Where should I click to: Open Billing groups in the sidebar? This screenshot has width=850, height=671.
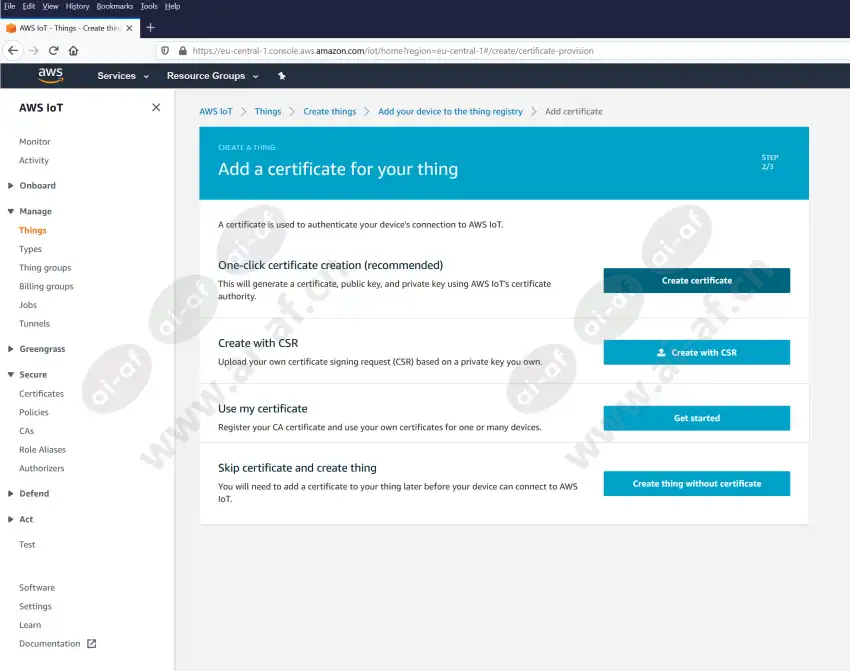46,286
